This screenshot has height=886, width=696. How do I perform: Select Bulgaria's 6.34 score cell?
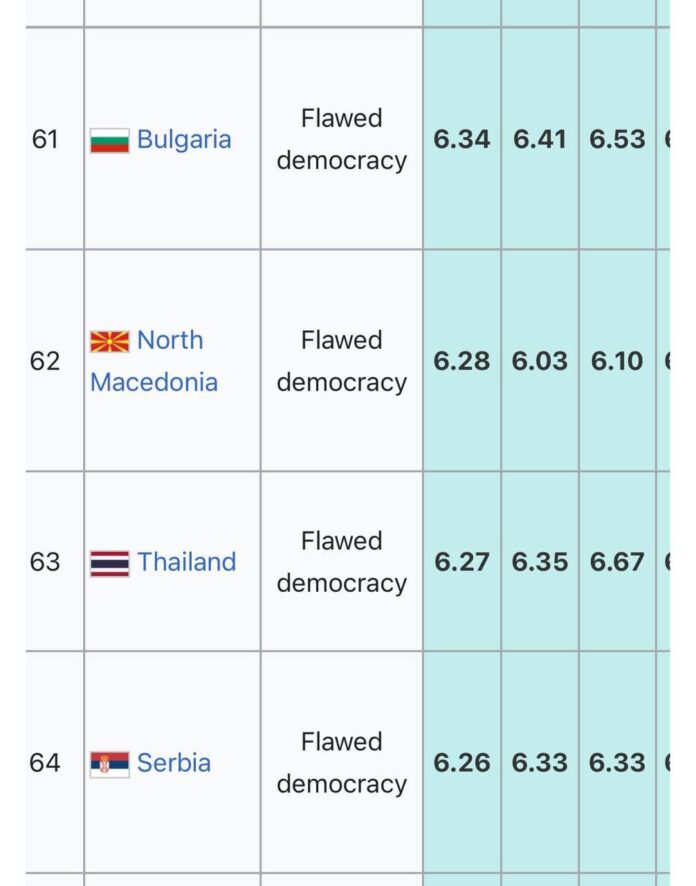tap(462, 140)
